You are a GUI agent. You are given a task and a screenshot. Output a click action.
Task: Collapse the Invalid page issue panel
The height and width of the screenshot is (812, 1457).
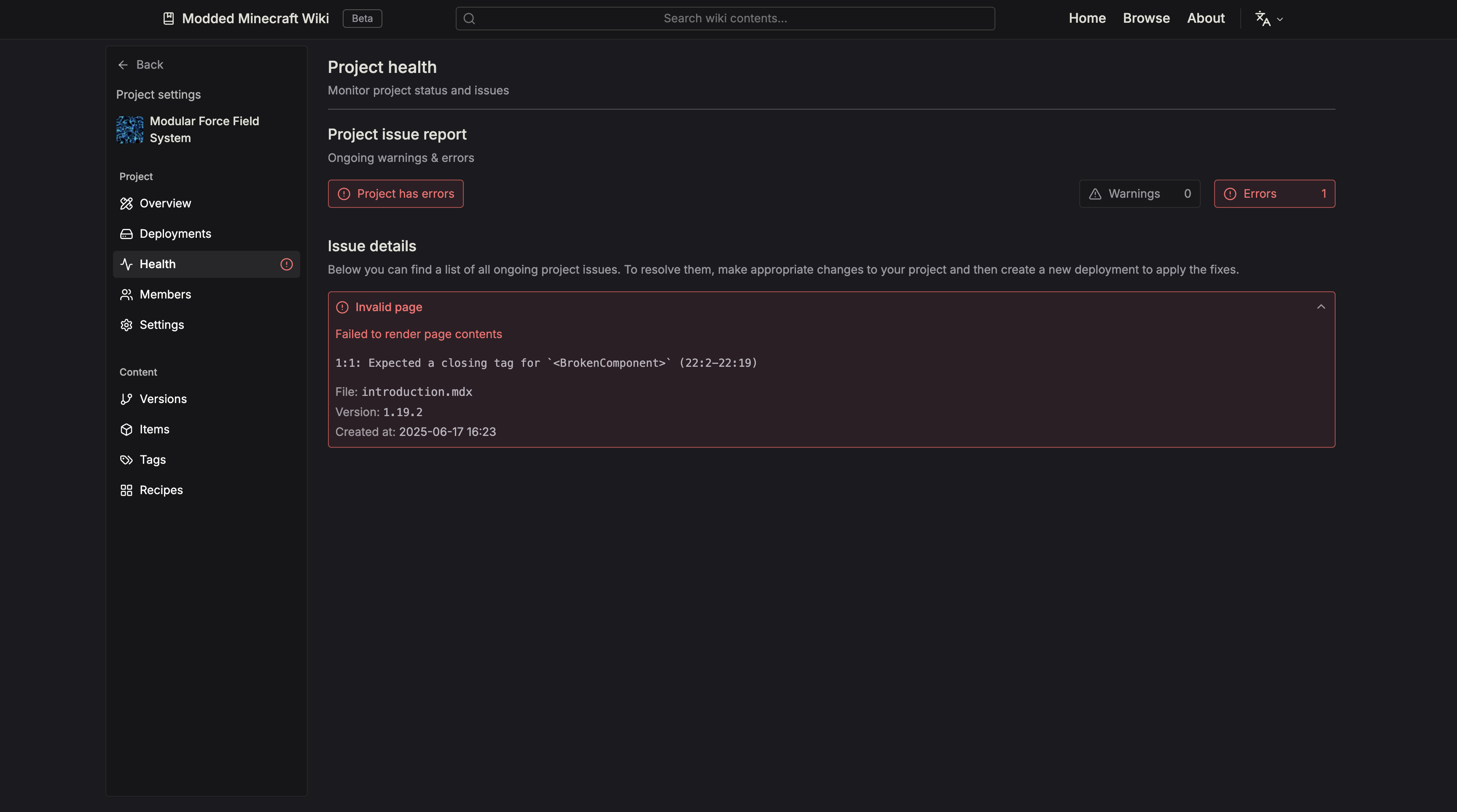click(1321, 307)
